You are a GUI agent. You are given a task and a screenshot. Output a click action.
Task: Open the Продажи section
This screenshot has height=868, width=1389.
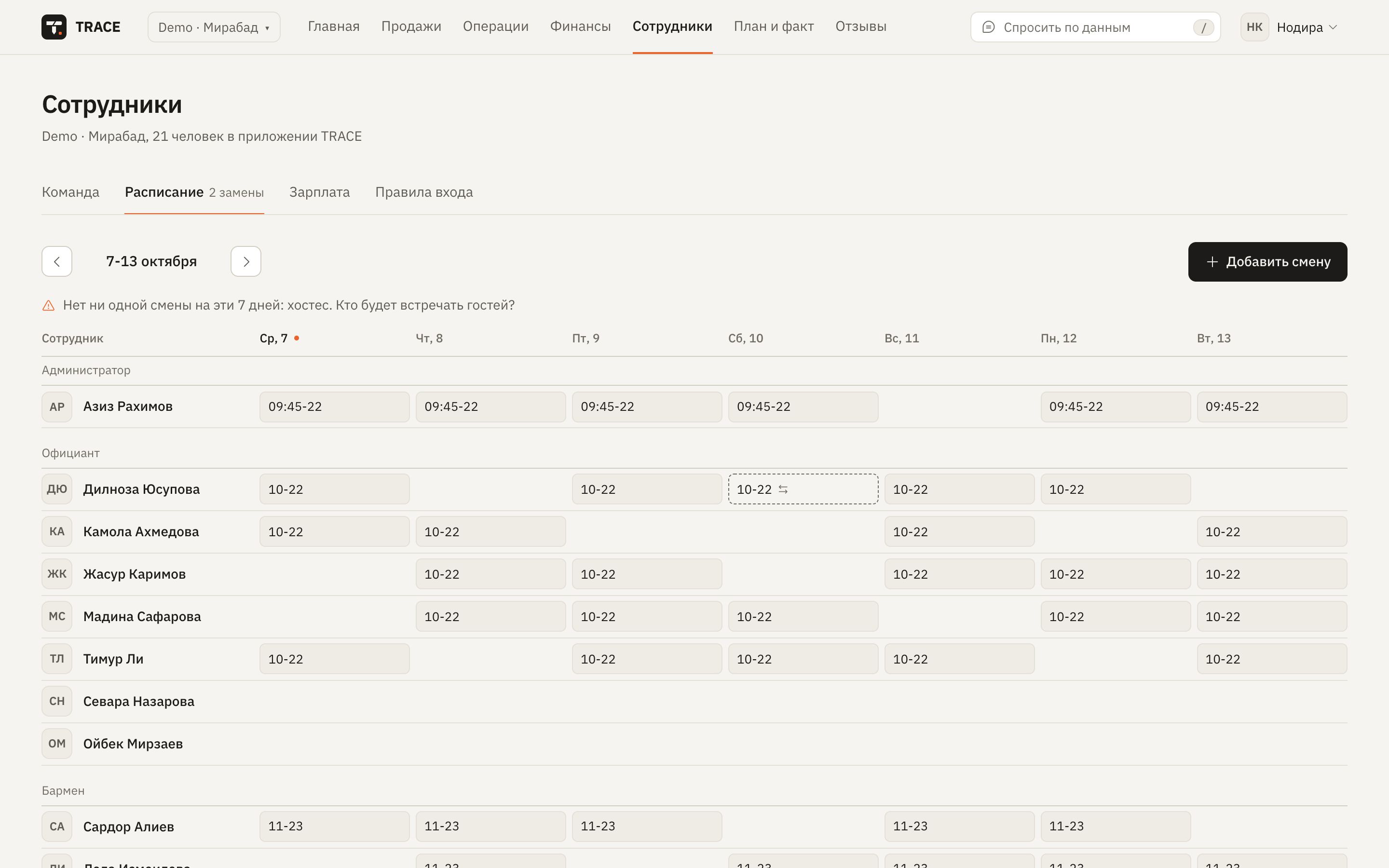click(x=411, y=27)
